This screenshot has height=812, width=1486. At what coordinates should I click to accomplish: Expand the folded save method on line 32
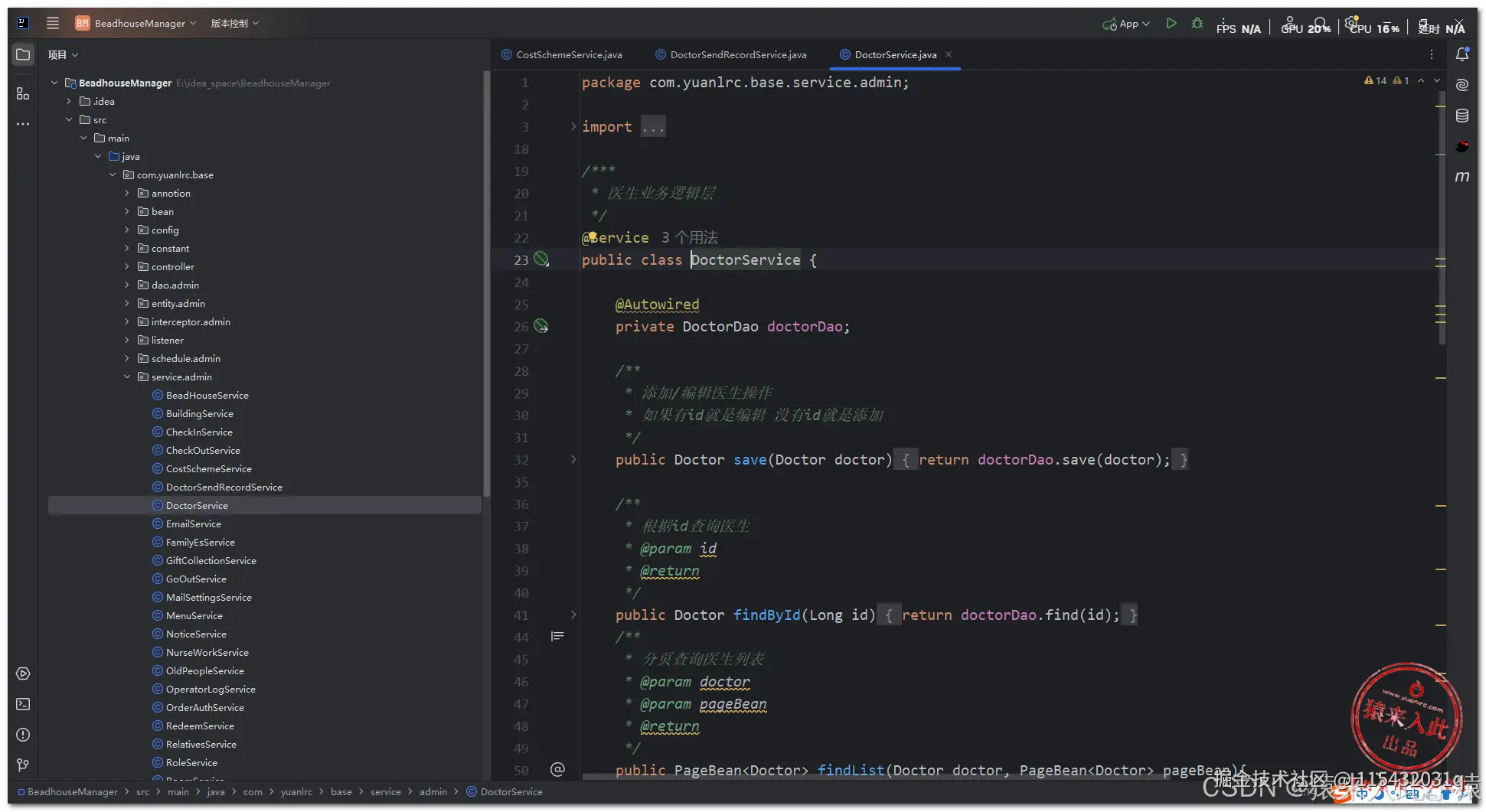coord(573,459)
